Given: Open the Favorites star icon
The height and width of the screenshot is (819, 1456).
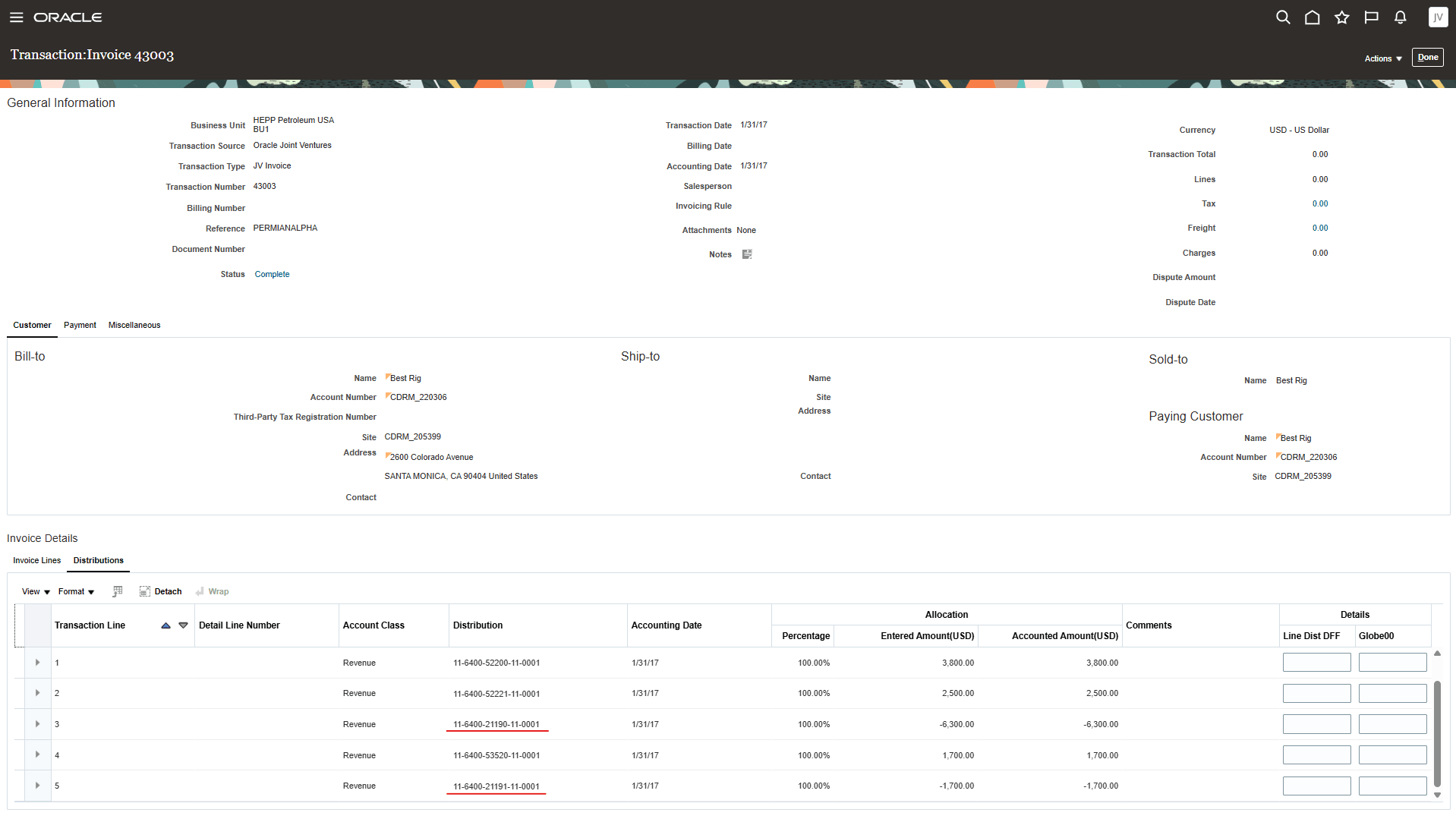Looking at the screenshot, I should coord(1341,17).
